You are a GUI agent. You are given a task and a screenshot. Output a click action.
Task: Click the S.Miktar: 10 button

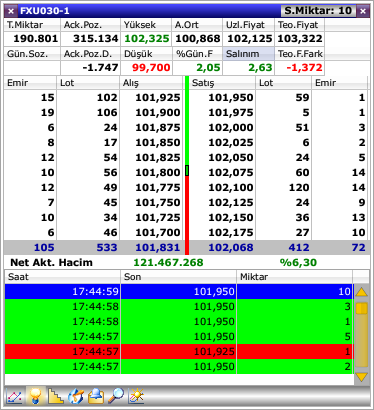pyautogui.click(x=318, y=11)
